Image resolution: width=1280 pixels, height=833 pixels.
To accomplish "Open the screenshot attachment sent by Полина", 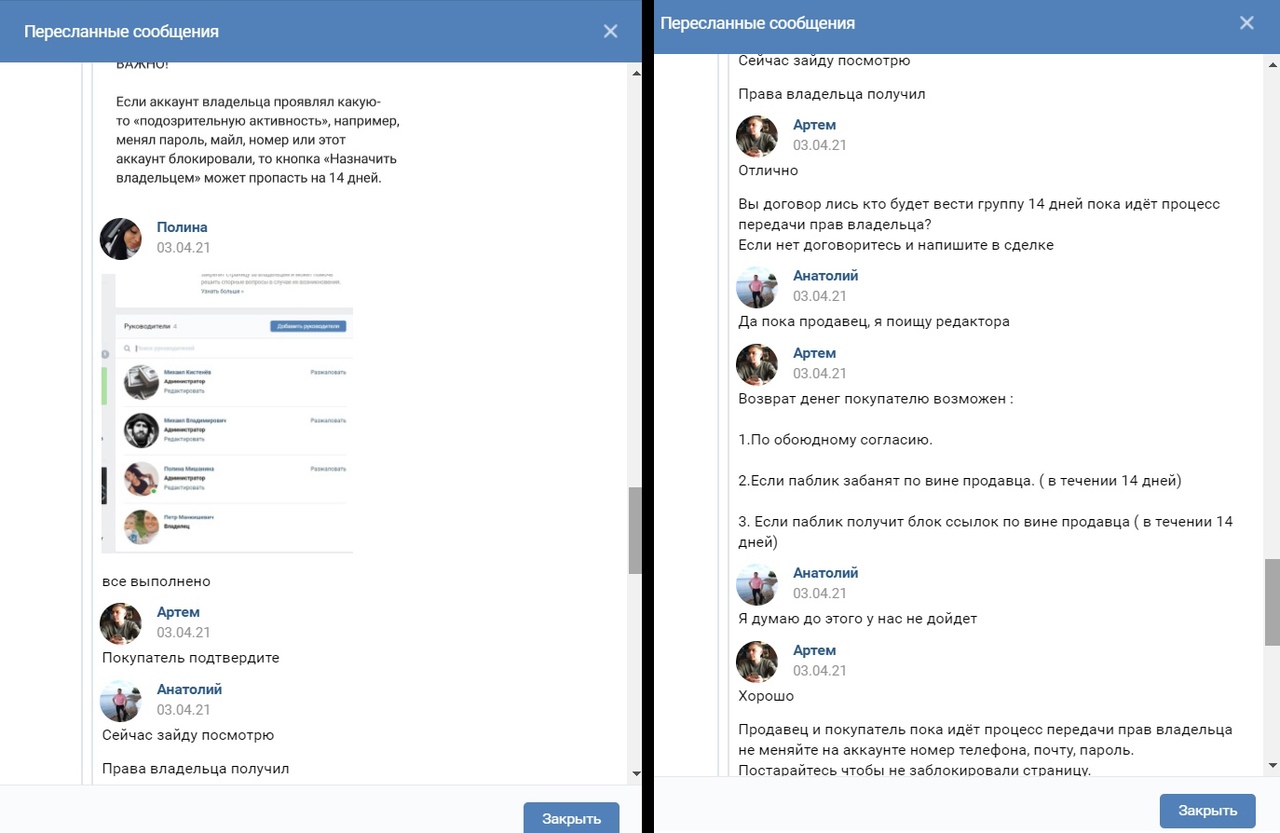I will click(228, 414).
